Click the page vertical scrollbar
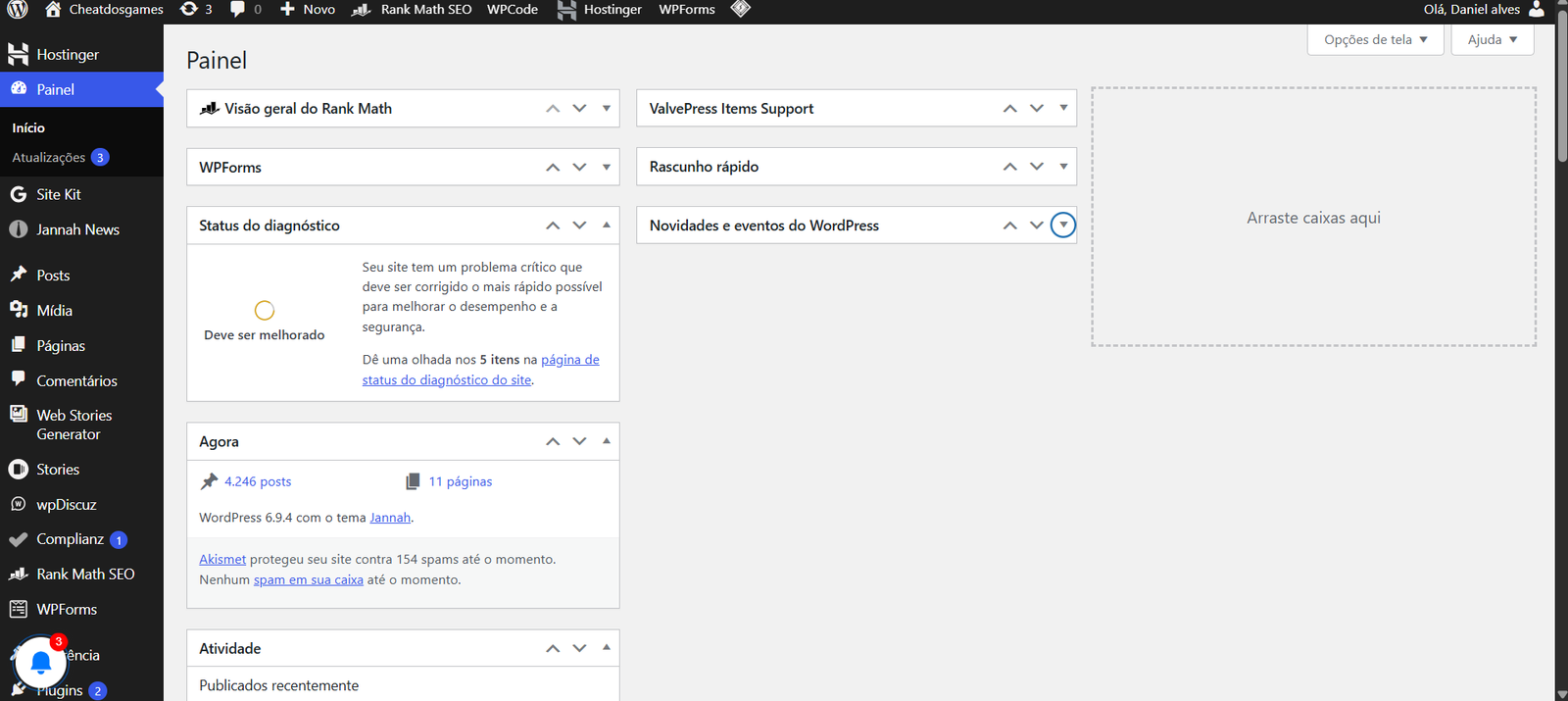1568x701 pixels. [1561, 351]
